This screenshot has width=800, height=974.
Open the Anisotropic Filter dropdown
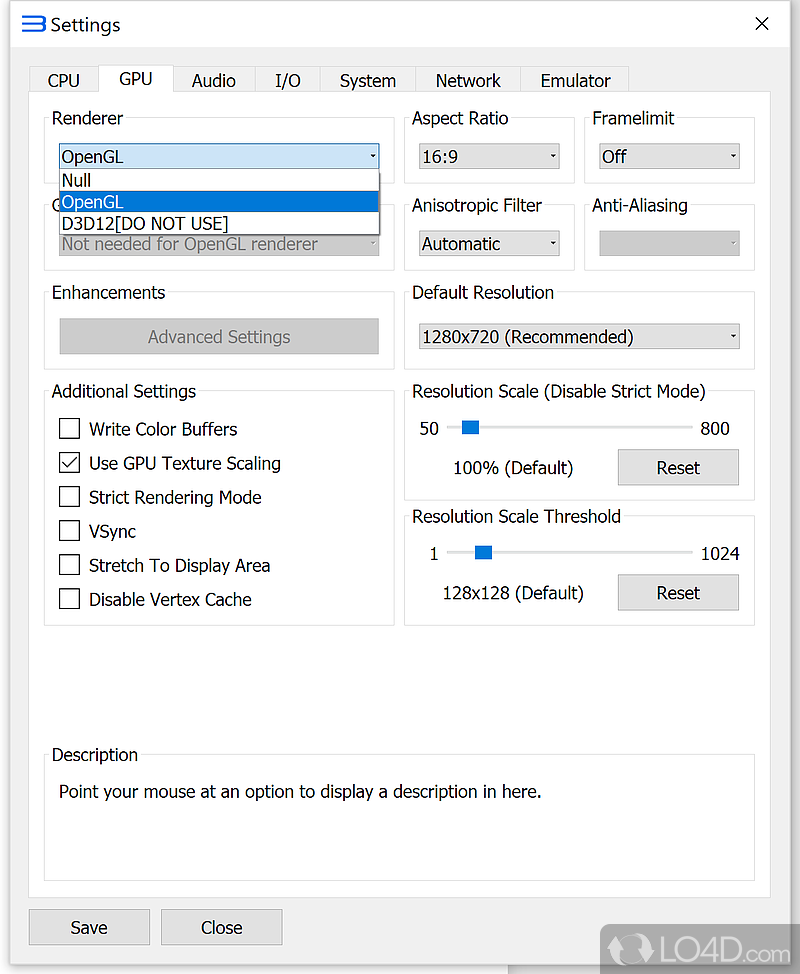[x=489, y=244]
